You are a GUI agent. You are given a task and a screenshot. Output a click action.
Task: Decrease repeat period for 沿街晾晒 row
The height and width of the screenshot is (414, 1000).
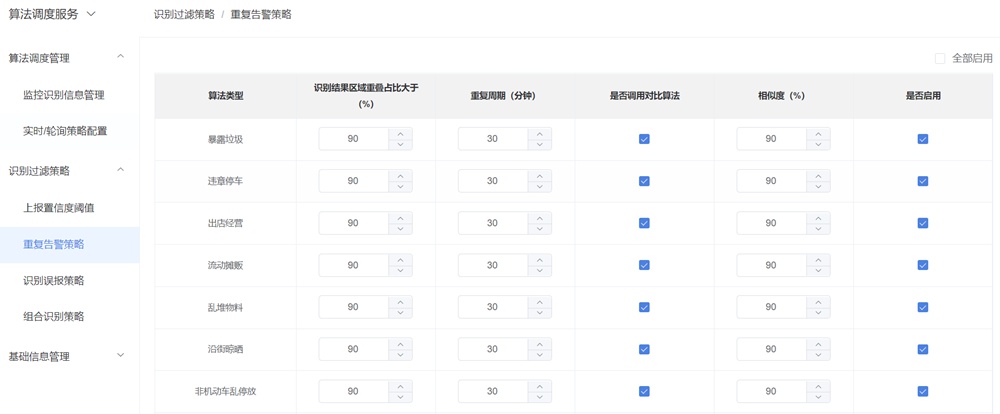coord(540,355)
